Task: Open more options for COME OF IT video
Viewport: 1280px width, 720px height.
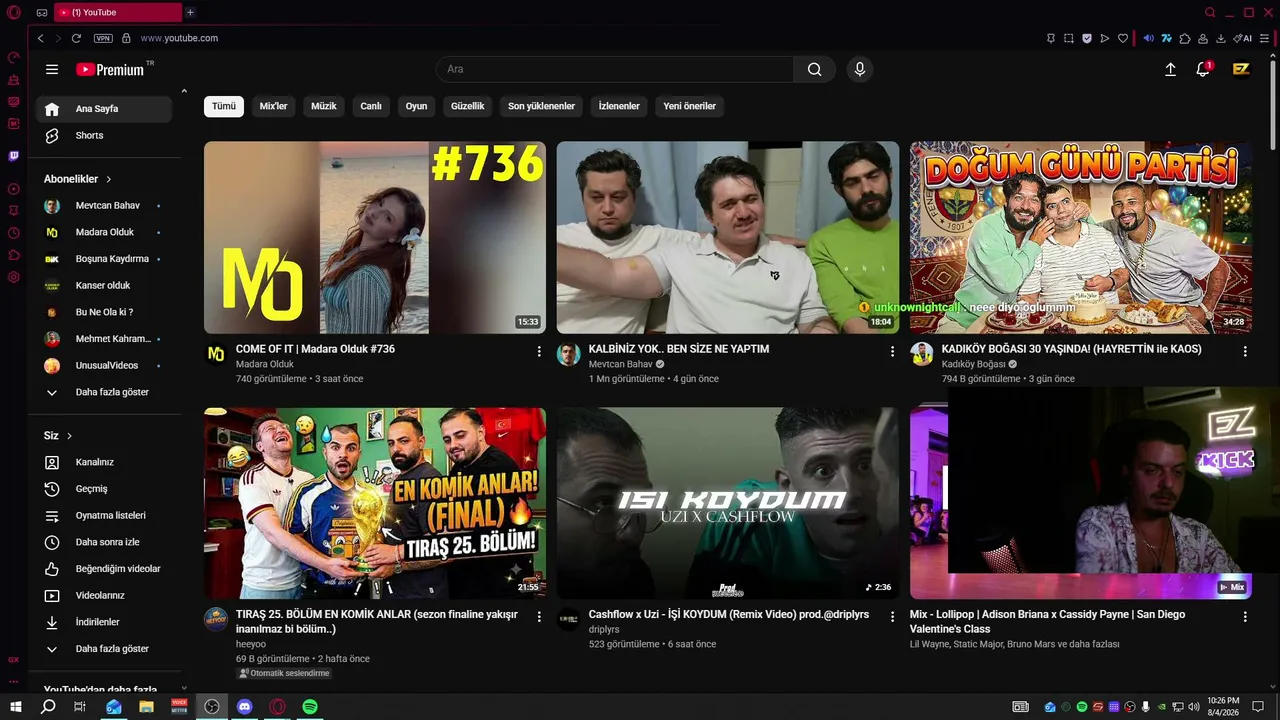Action: pos(539,351)
